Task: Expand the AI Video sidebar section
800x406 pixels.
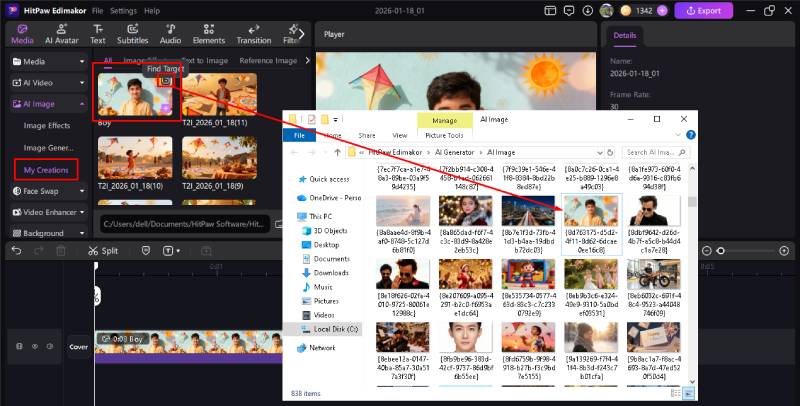Action: (x=45, y=82)
